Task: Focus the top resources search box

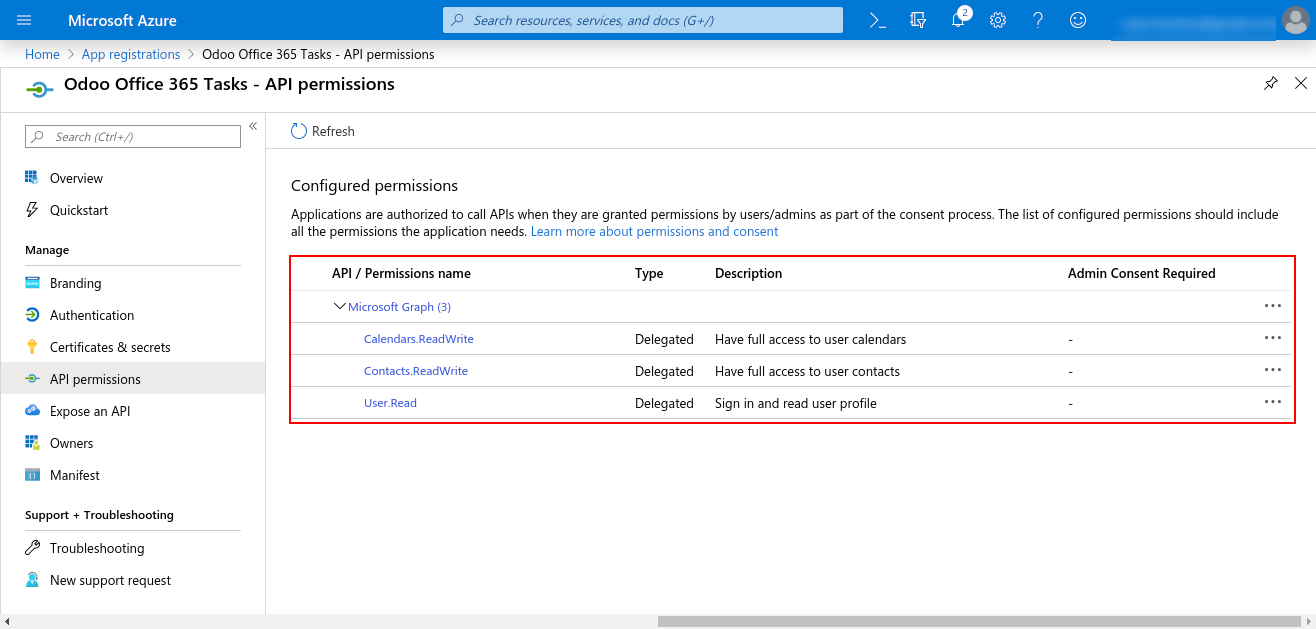Action: (643, 20)
